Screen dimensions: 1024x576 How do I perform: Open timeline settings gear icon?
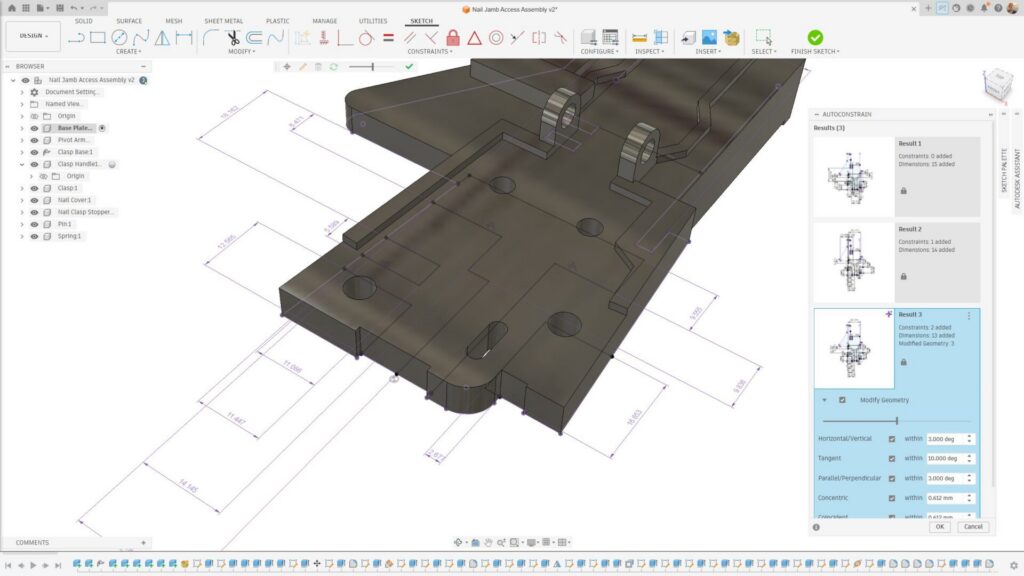coord(1013,565)
